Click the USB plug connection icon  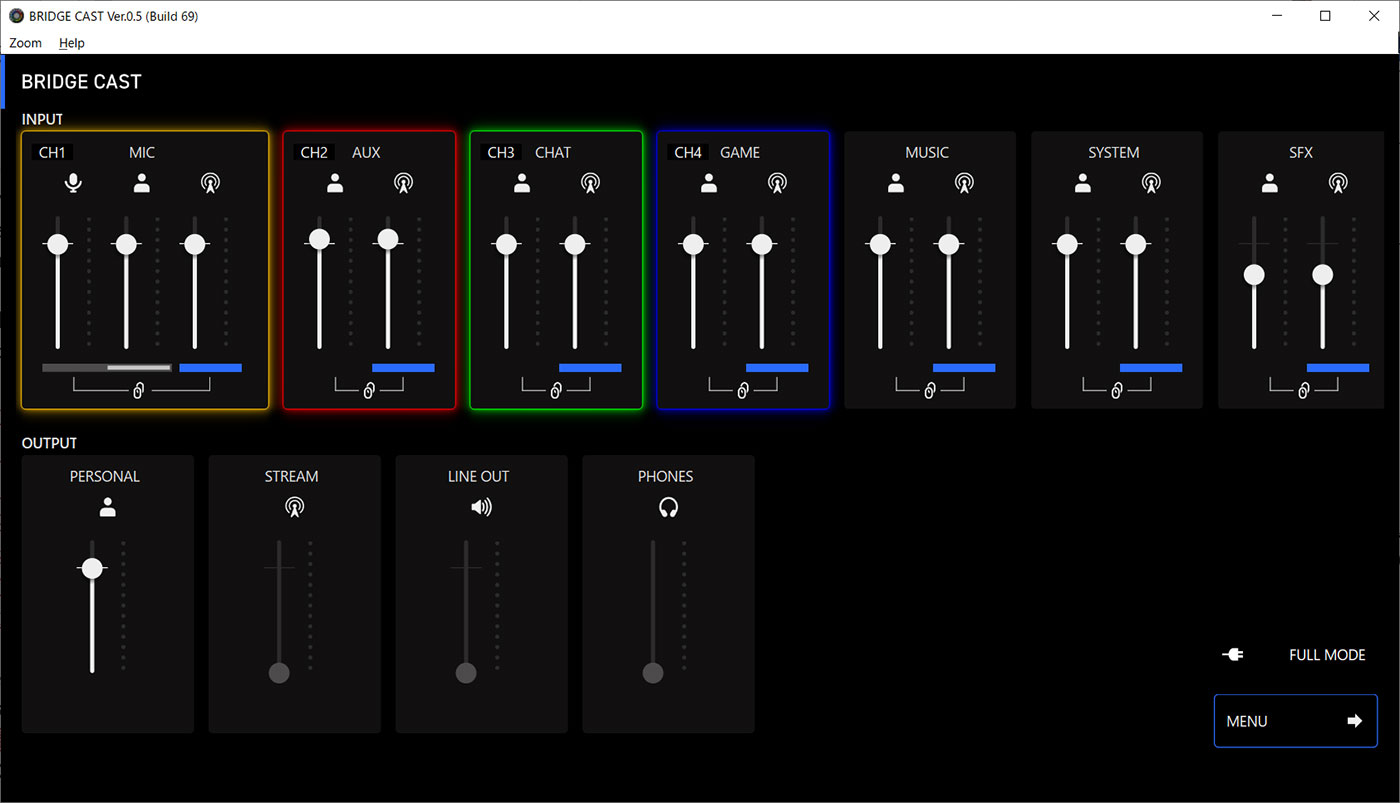point(1233,655)
